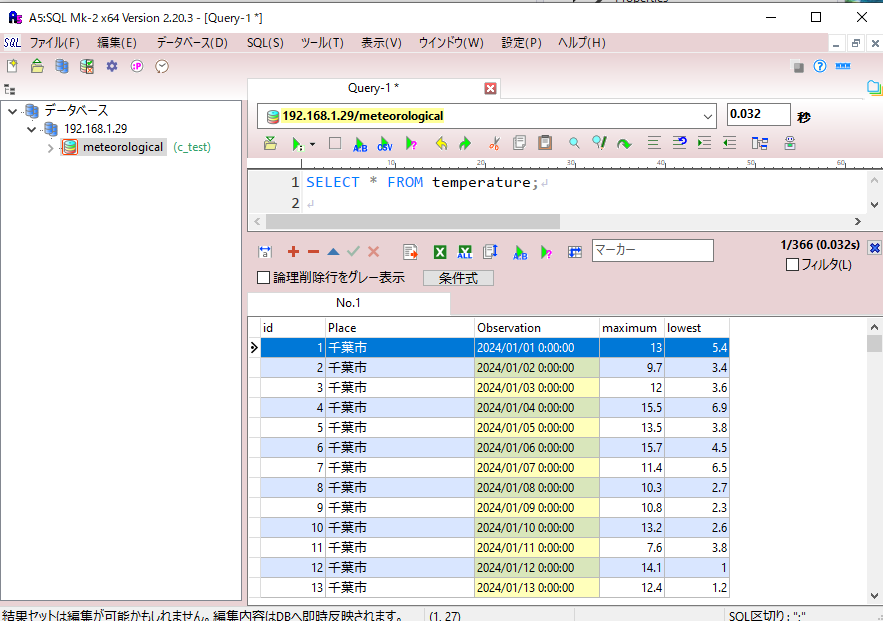
Task: Expand the meteorological database tree node
Action: click(x=51, y=148)
